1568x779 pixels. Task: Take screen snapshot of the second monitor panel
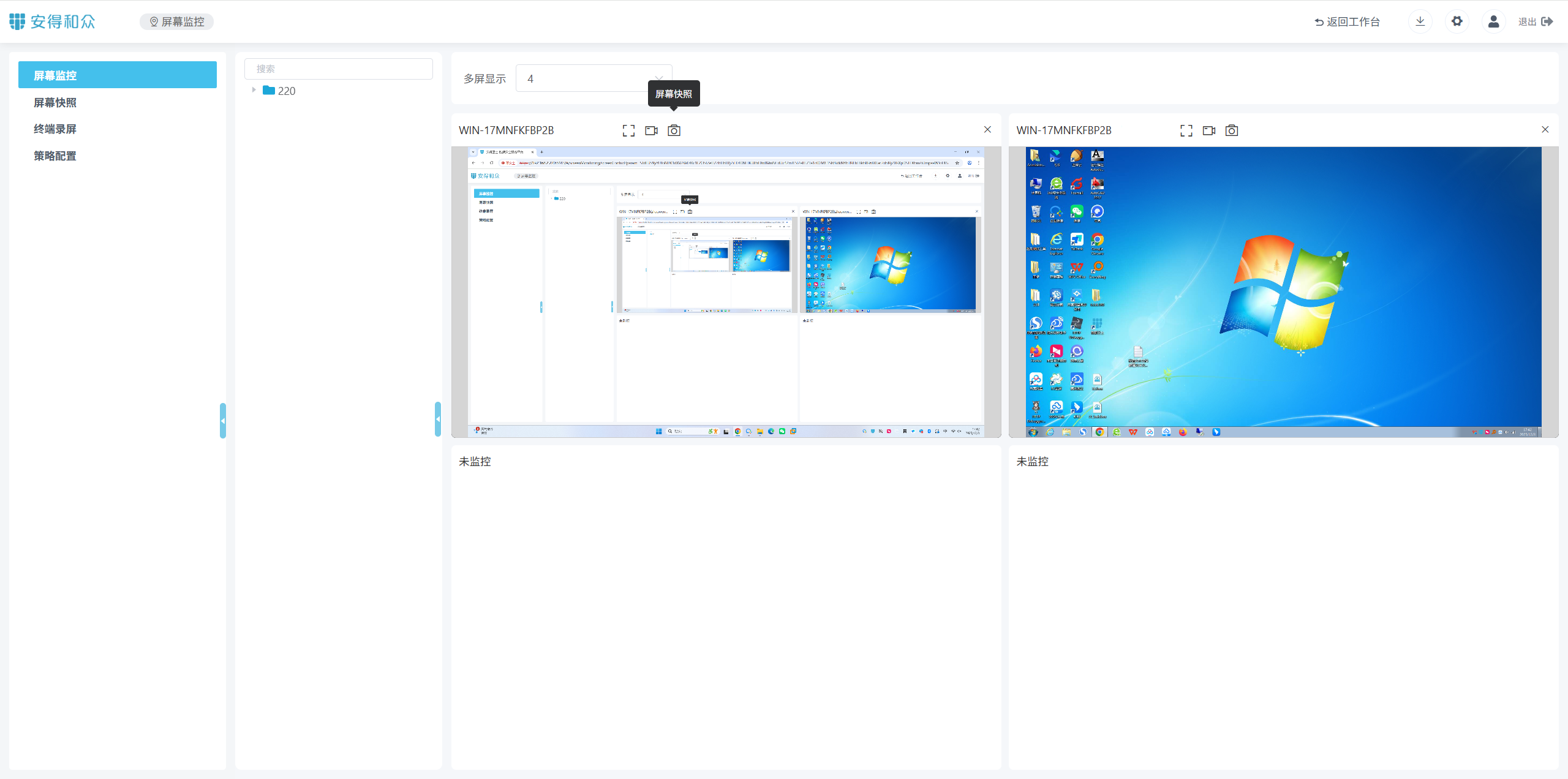(x=1231, y=130)
